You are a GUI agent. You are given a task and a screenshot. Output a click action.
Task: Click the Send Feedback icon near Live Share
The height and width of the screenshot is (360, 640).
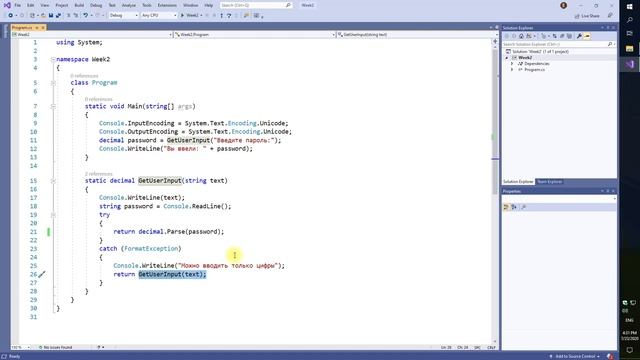point(610,16)
